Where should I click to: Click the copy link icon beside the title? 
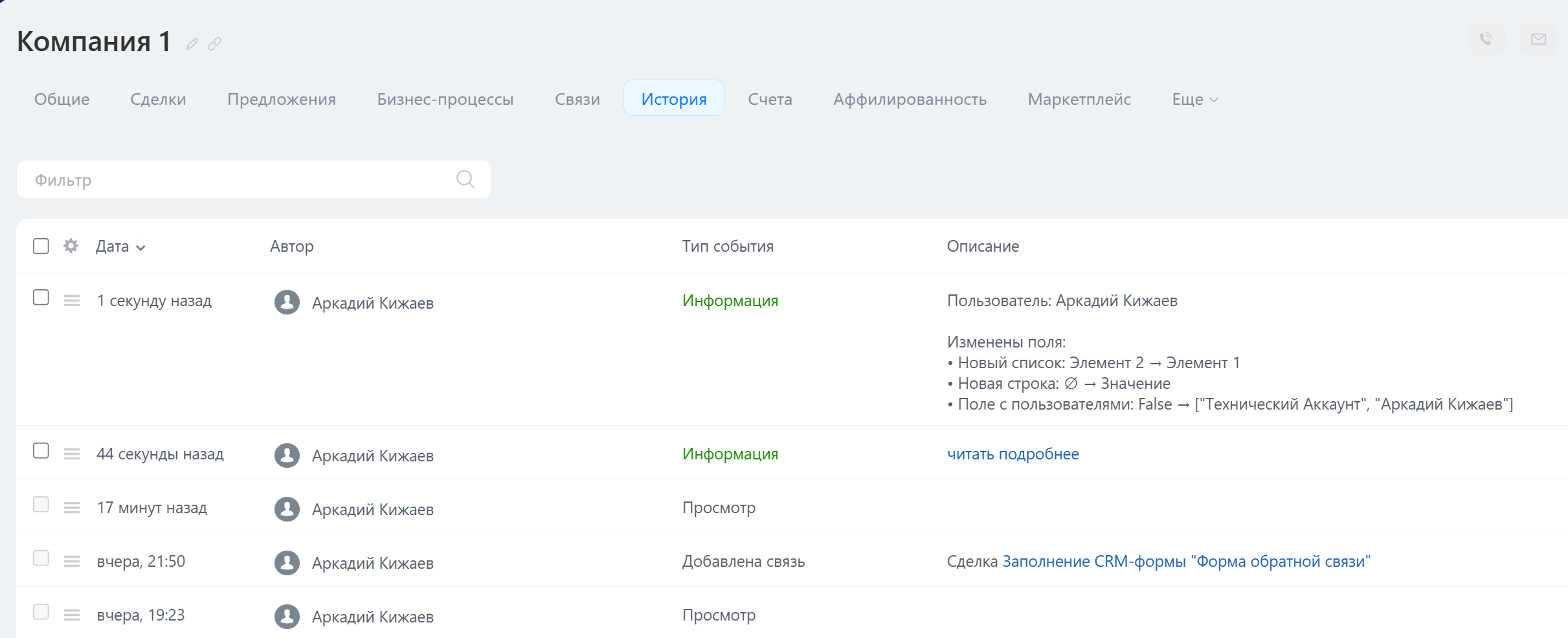pos(215,44)
